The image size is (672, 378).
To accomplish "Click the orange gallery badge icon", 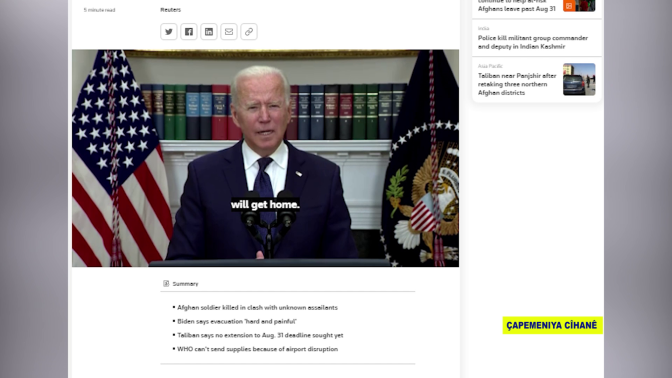I will pos(569,6).
